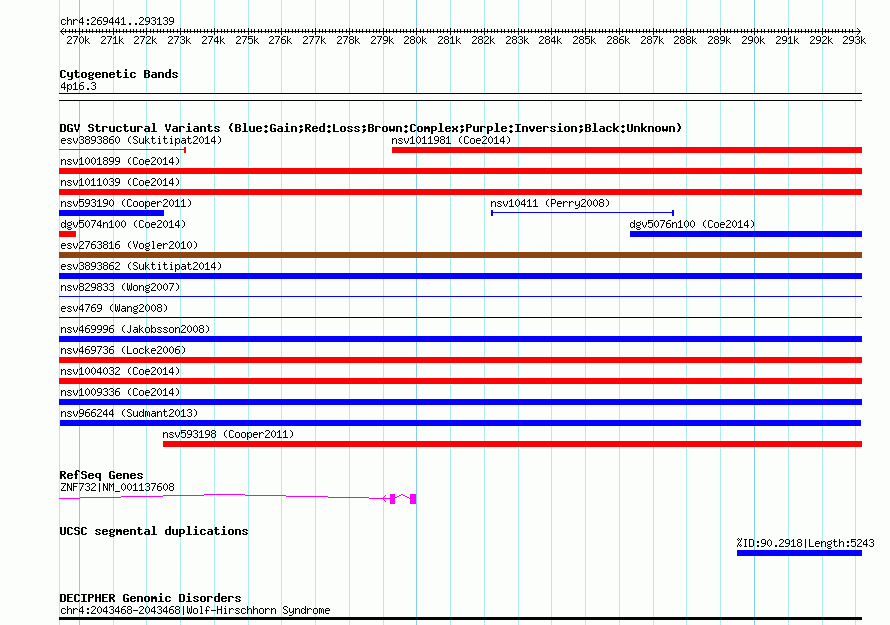Viewport: 890px width, 625px height.
Task: Click the 280k ruler tick label
Action: pyautogui.click(x=415, y=40)
